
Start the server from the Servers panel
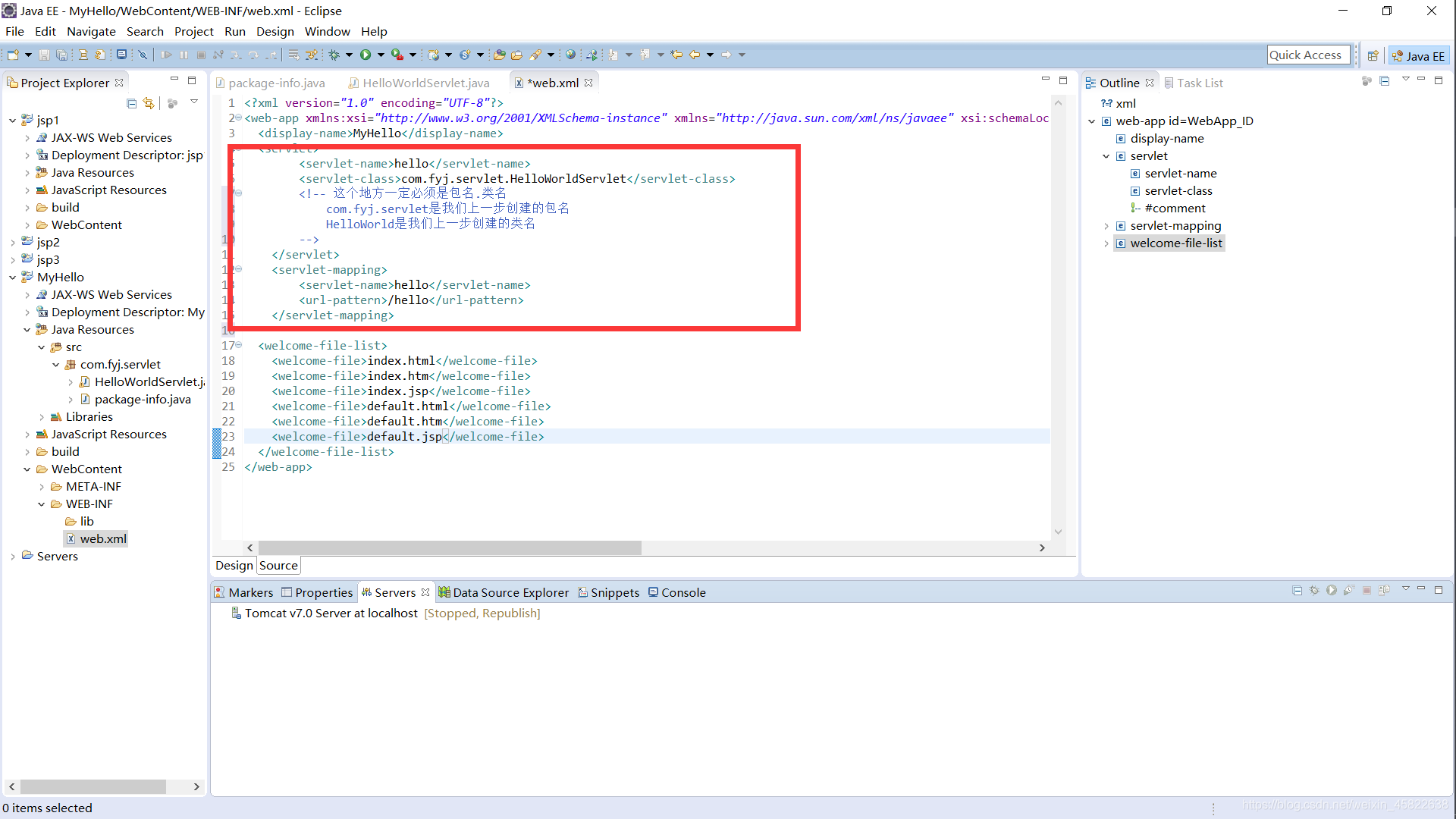[1332, 591]
